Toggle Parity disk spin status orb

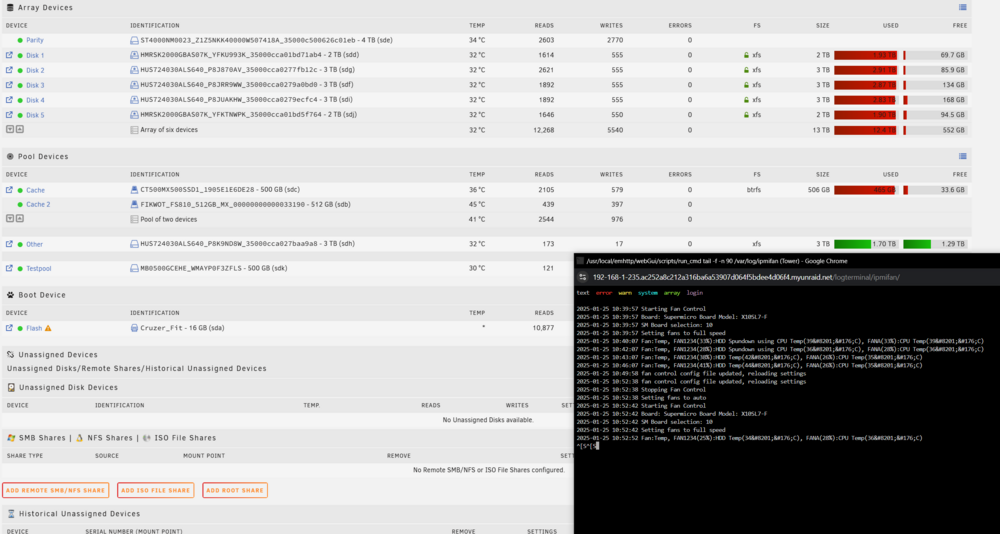click(20, 40)
